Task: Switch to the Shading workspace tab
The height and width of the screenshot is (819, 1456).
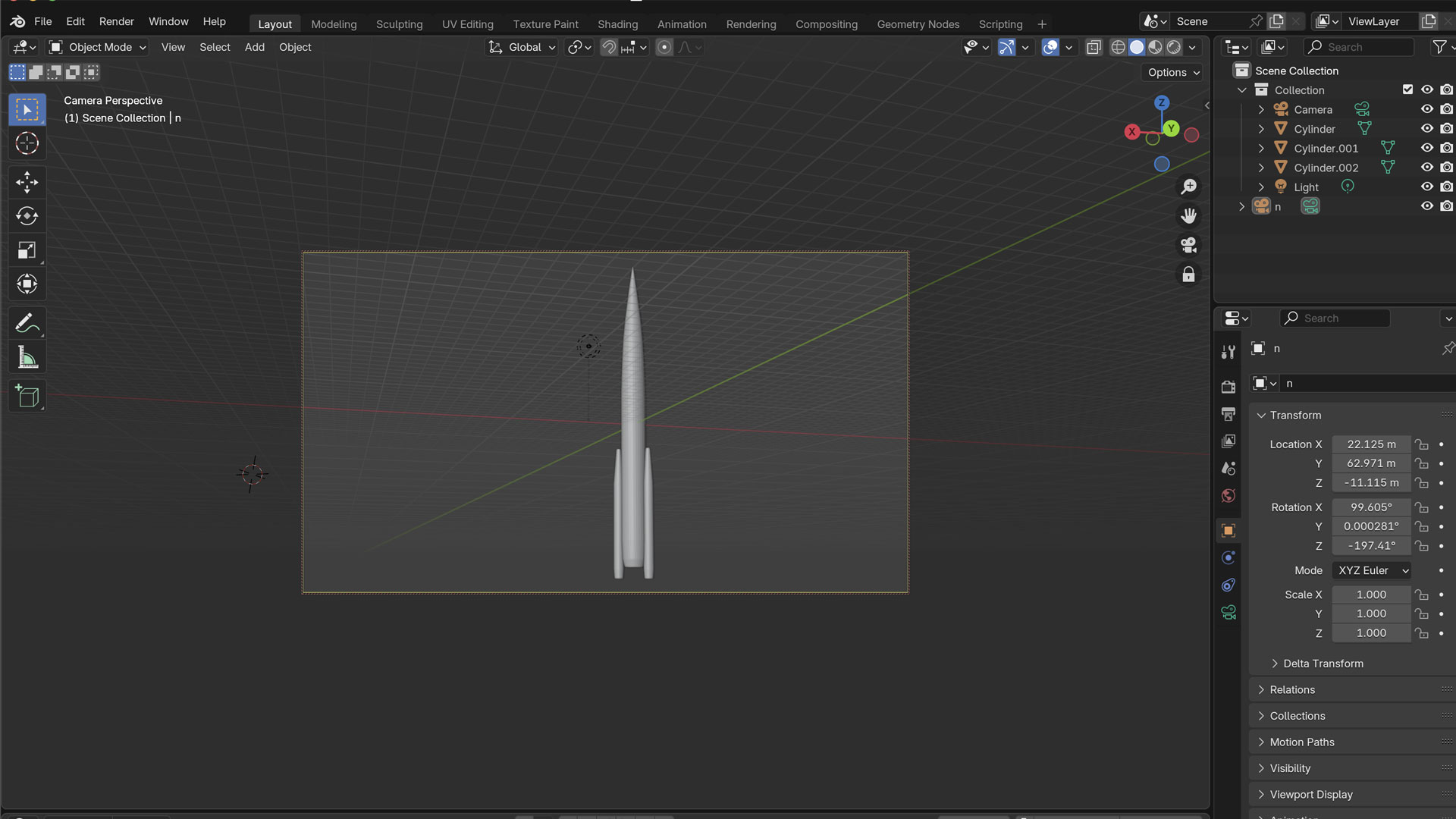Action: [x=618, y=24]
